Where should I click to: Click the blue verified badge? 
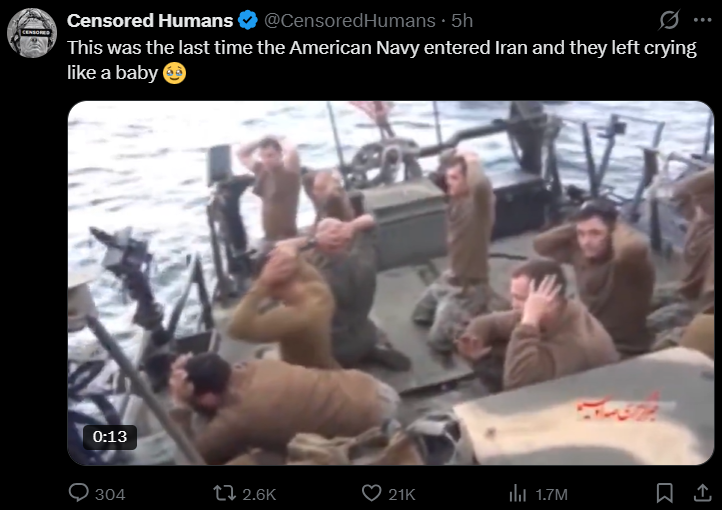tap(248, 21)
